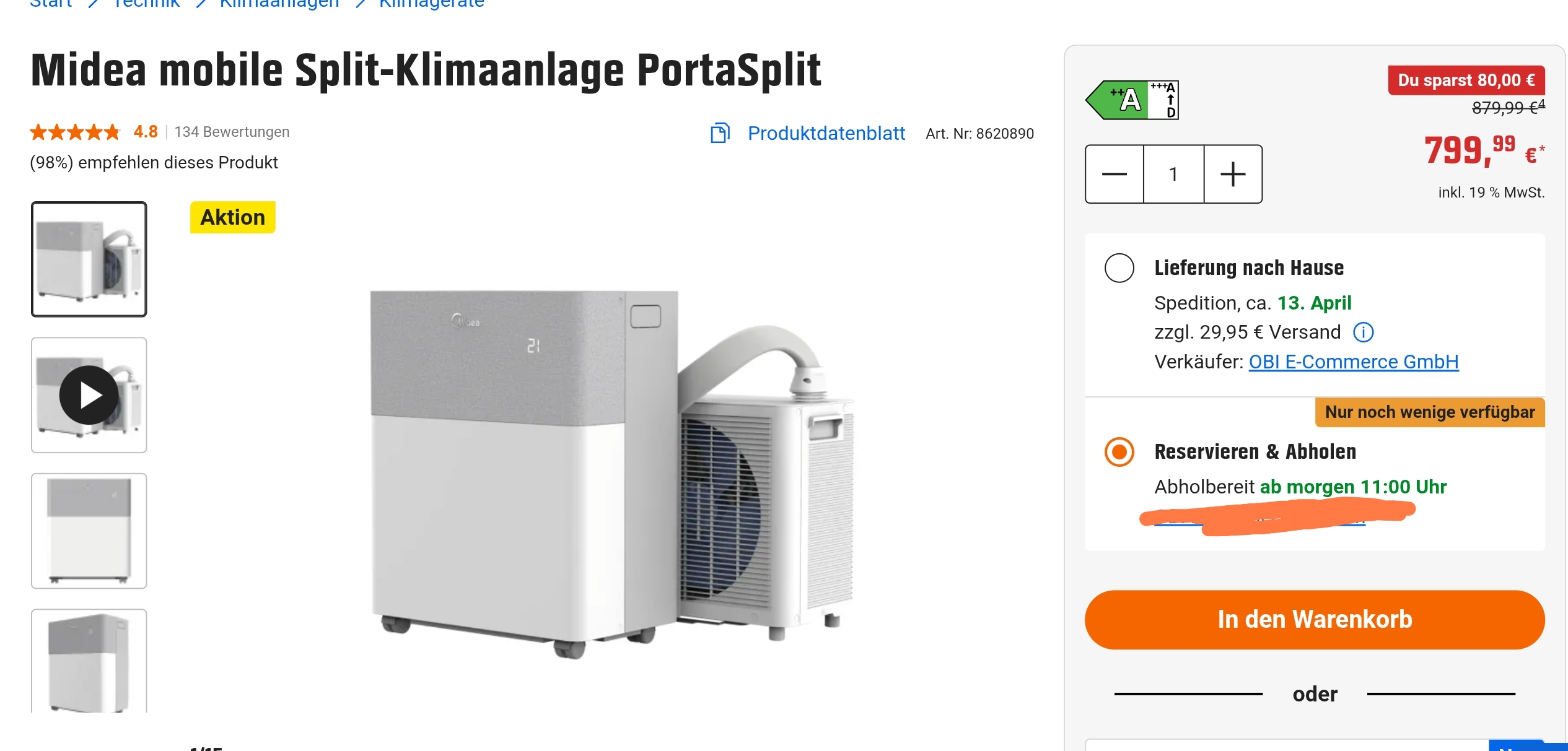
Task: Add product with In den Warenkorb button
Action: [x=1315, y=620]
